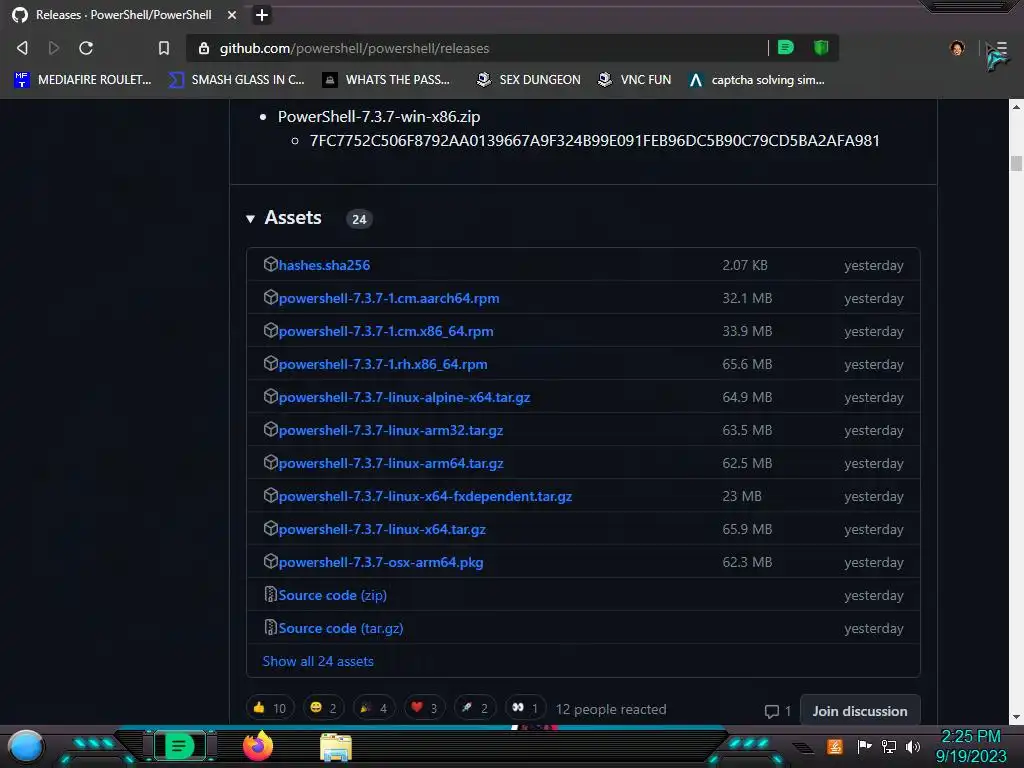Click the orange Java tray icon
This screenshot has width=1024, height=768.
coord(835,746)
